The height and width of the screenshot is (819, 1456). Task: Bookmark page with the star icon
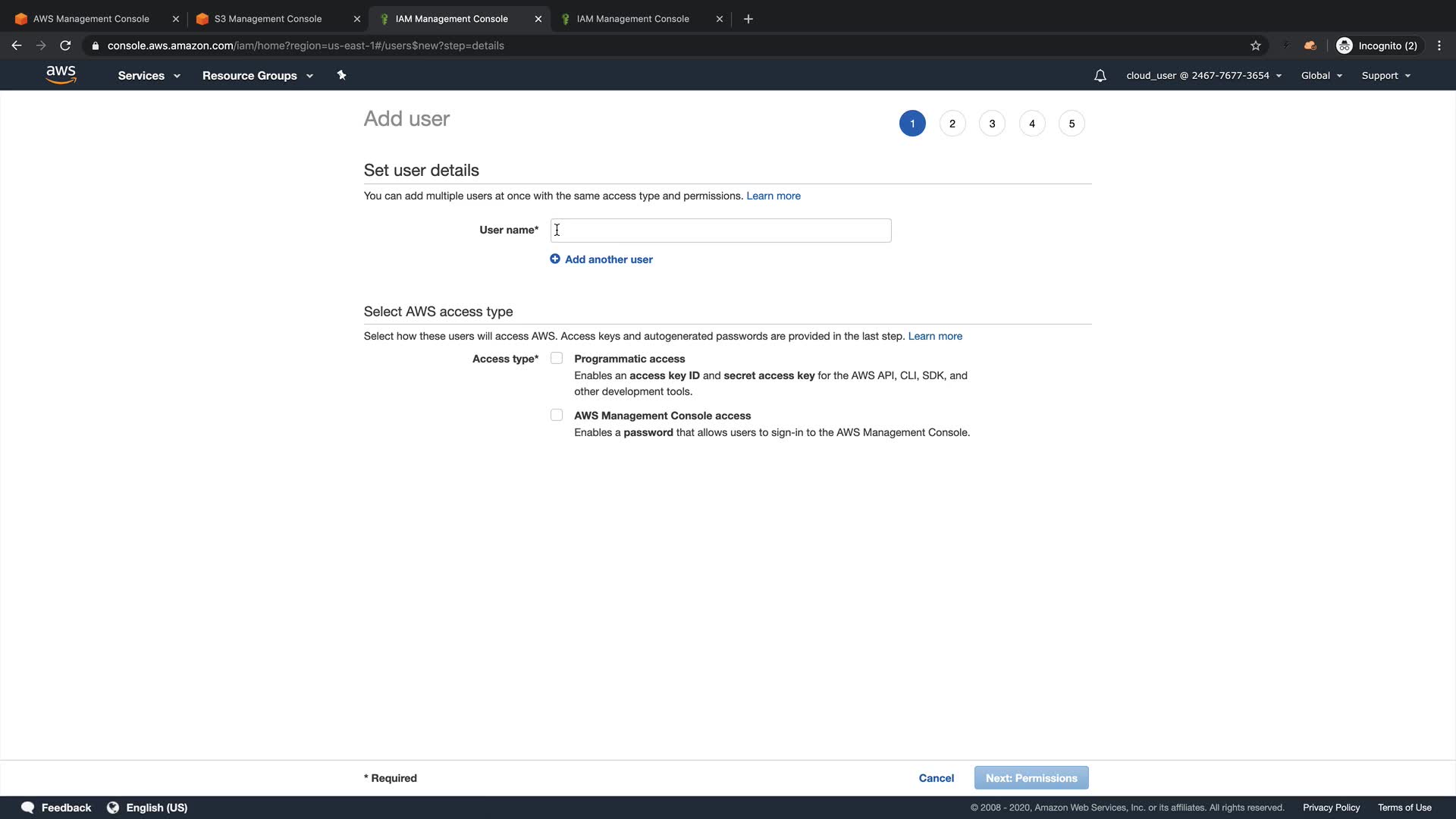(x=1256, y=45)
